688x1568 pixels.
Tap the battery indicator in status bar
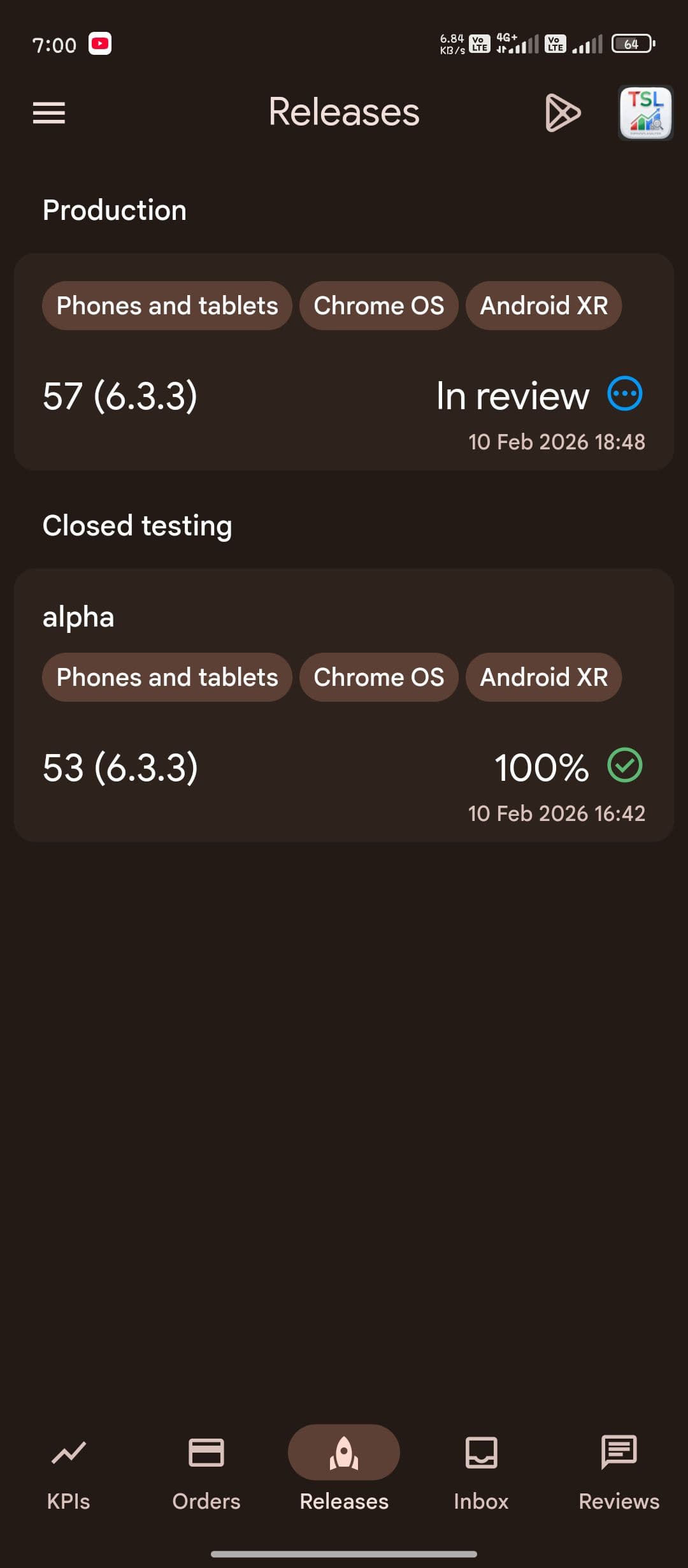633,44
